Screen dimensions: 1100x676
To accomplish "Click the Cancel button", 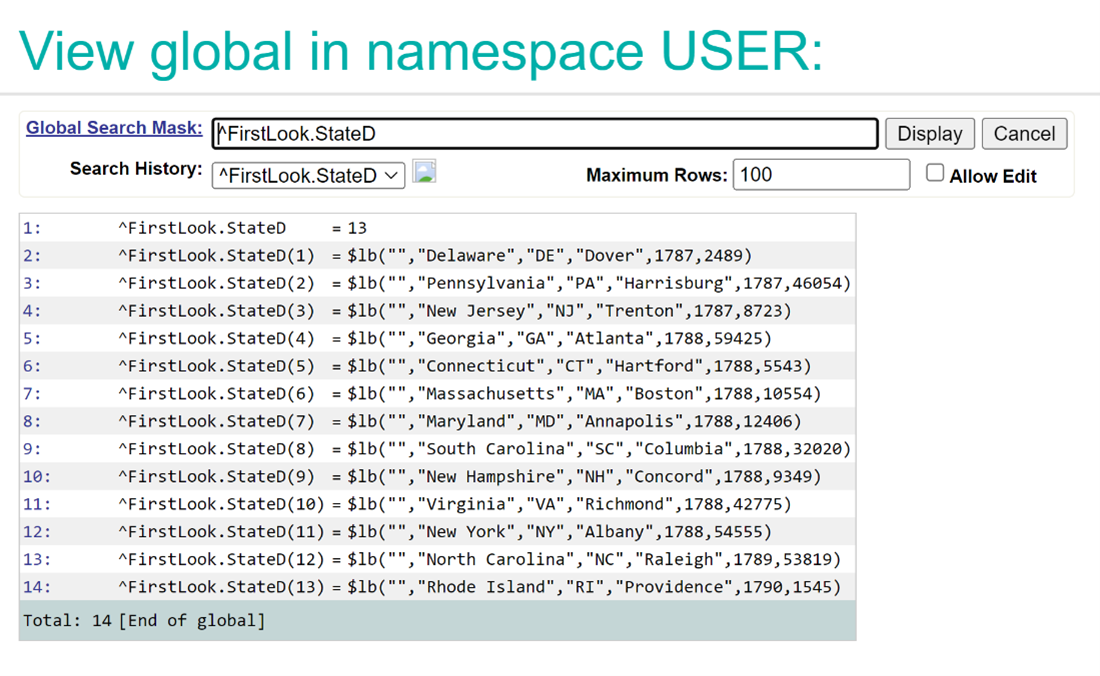I will [1024, 133].
